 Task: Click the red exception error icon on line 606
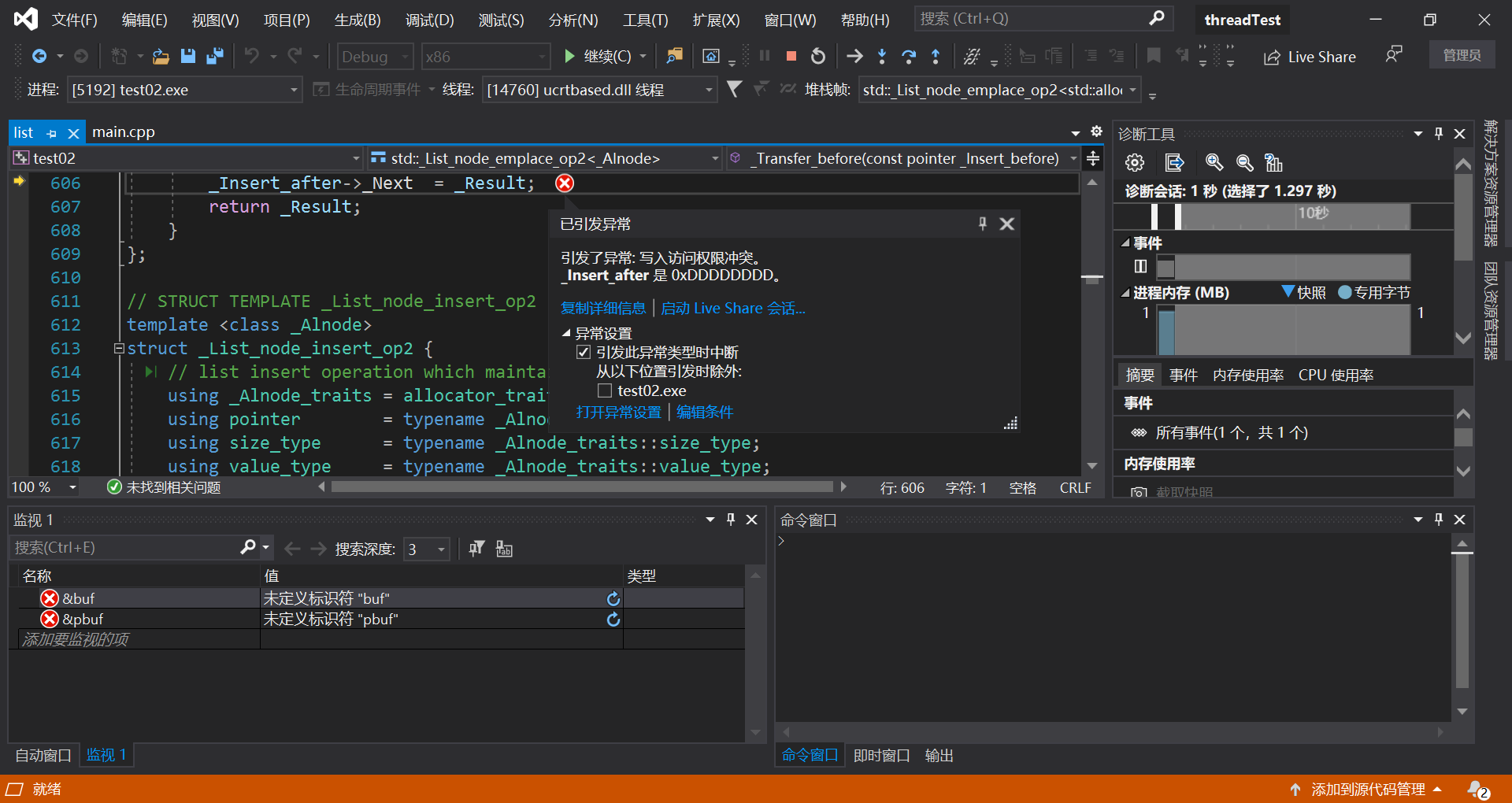pos(565,183)
